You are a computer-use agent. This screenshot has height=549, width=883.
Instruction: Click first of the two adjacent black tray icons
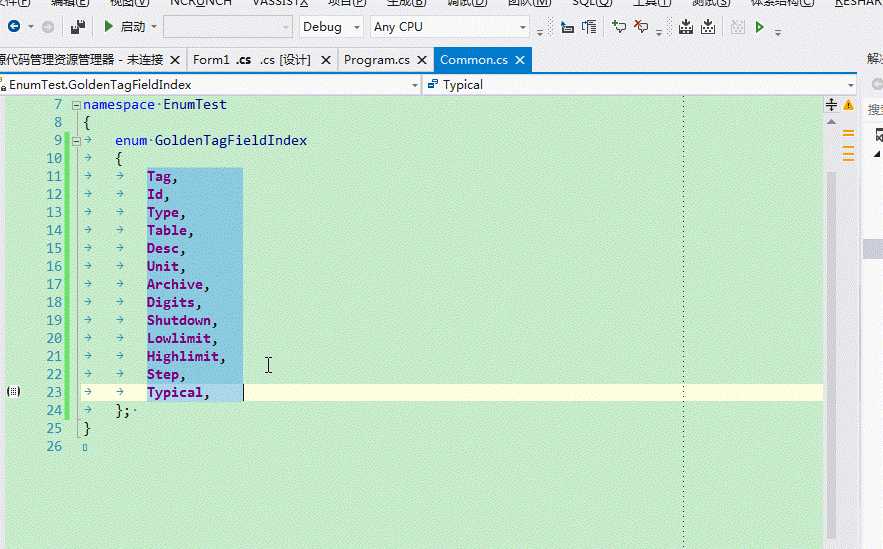(x=685, y=26)
